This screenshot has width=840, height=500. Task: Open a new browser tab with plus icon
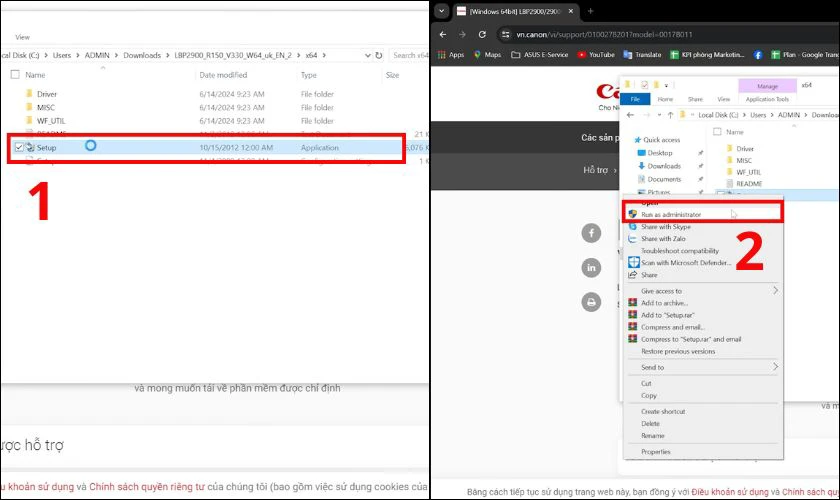(590, 10)
